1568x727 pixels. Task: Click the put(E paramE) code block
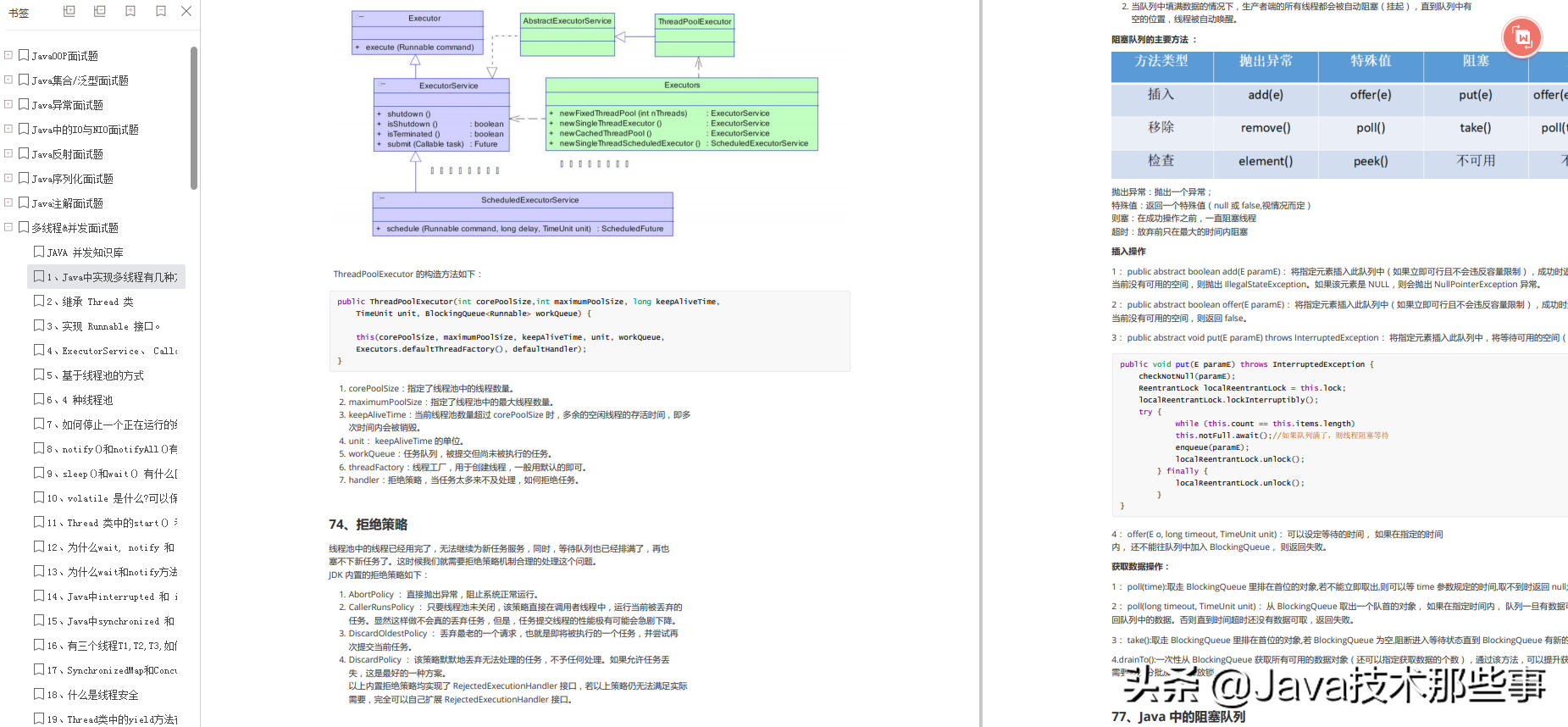1339,435
